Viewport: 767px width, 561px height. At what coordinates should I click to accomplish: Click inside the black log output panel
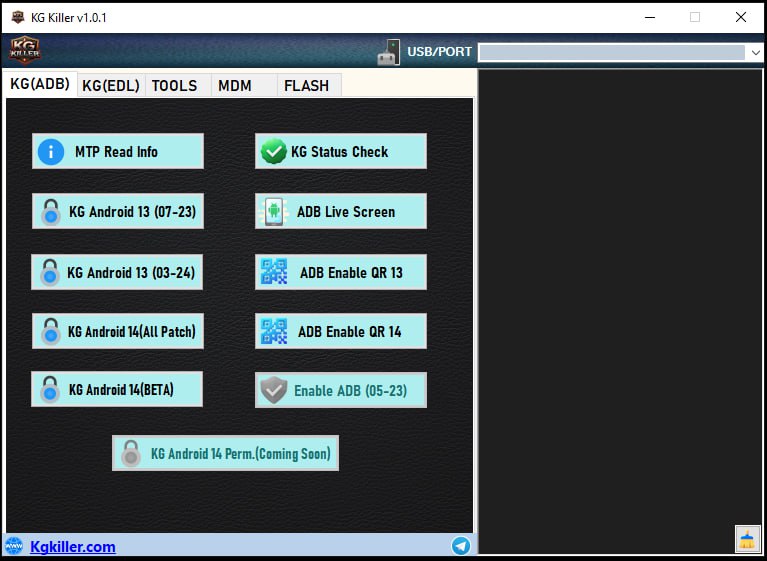pos(620,311)
